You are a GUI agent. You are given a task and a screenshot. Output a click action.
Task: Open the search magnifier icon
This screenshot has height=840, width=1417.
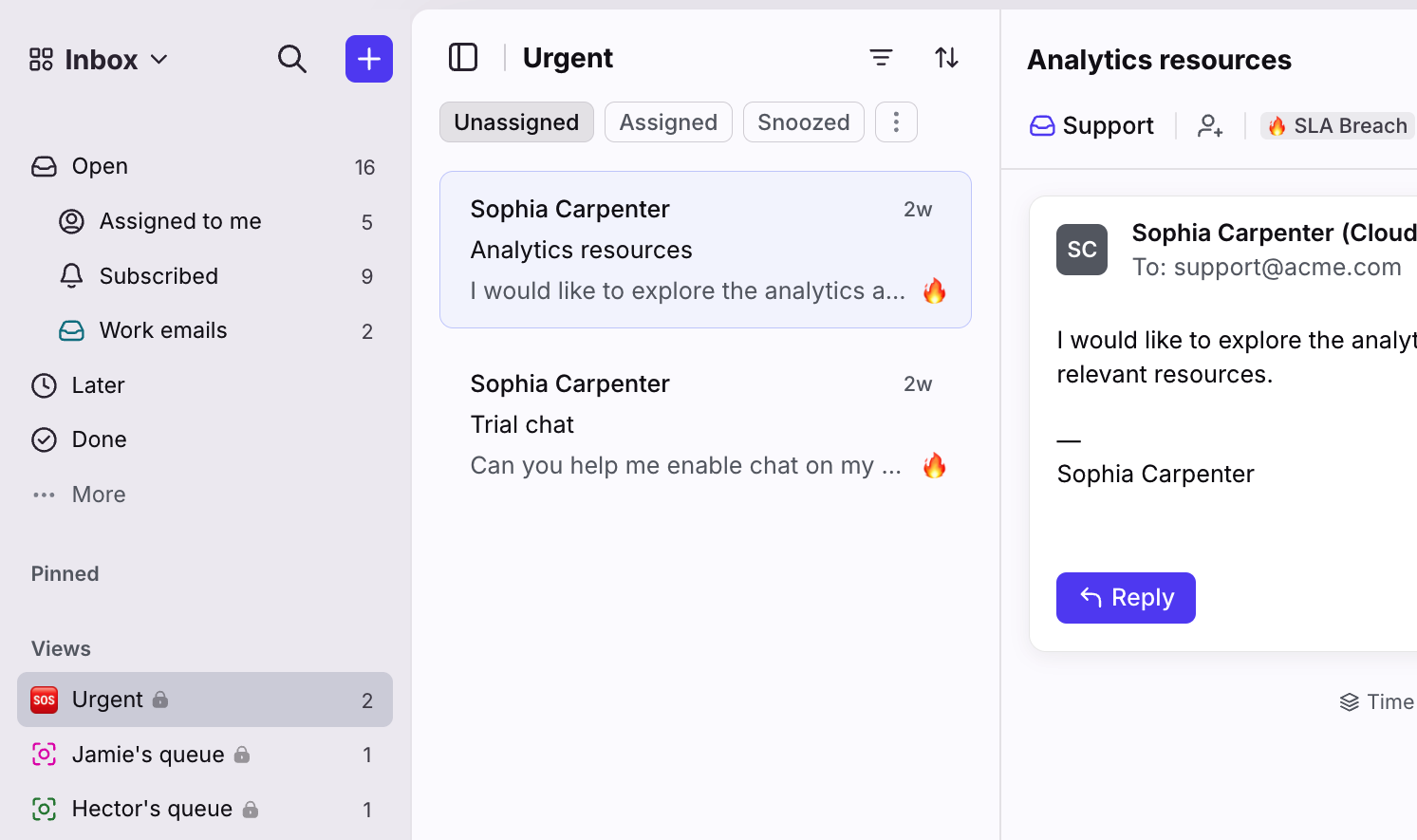[292, 59]
